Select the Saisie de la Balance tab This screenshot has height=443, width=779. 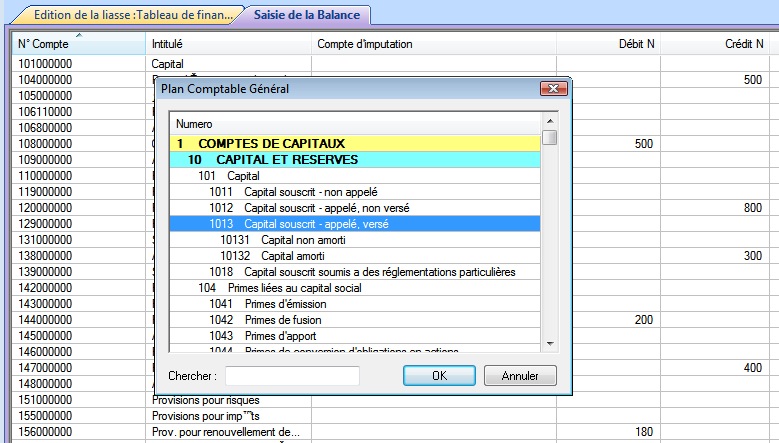tap(307, 15)
